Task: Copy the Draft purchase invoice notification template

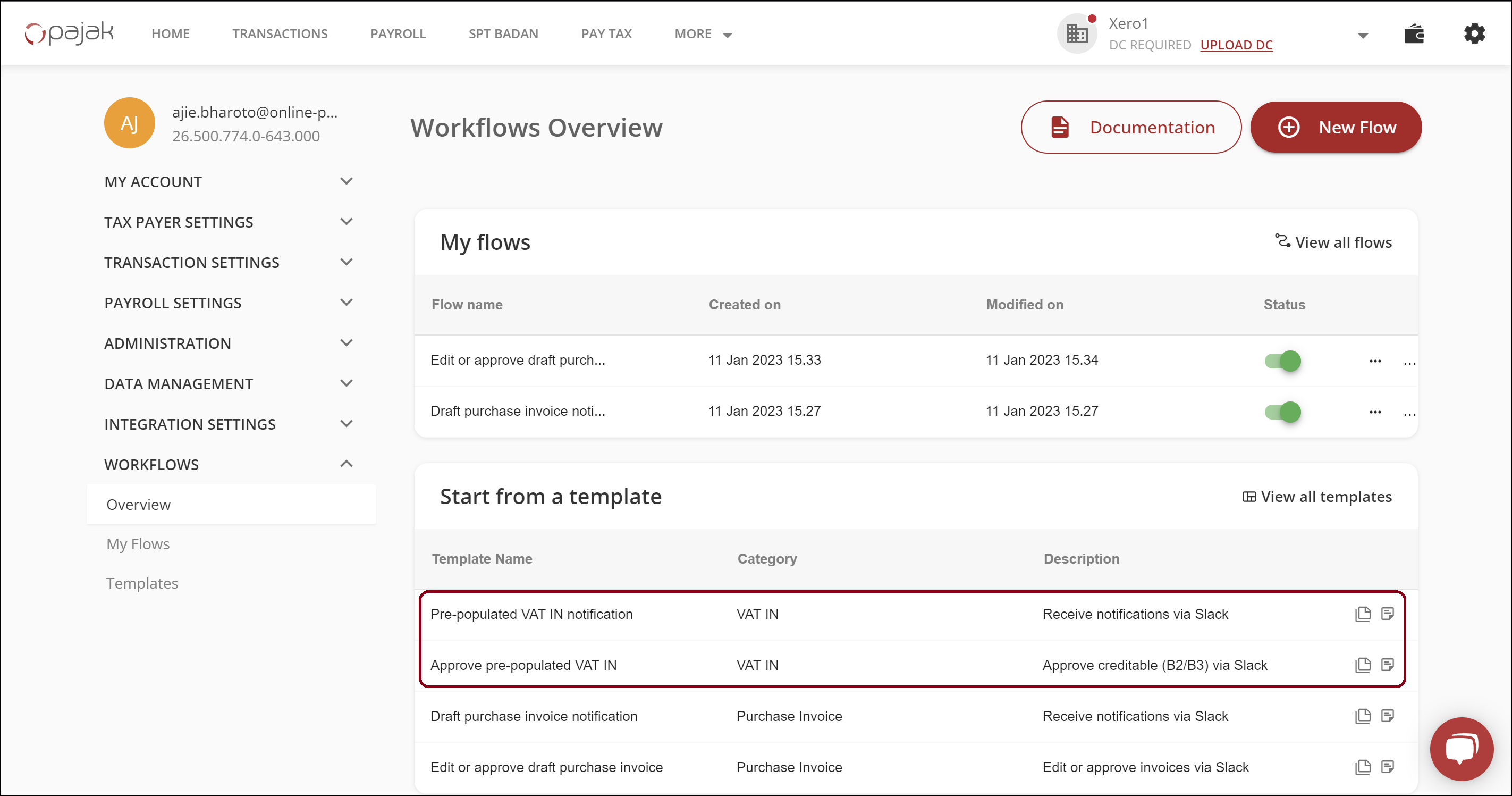Action: pyautogui.click(x=1362, y=716)
